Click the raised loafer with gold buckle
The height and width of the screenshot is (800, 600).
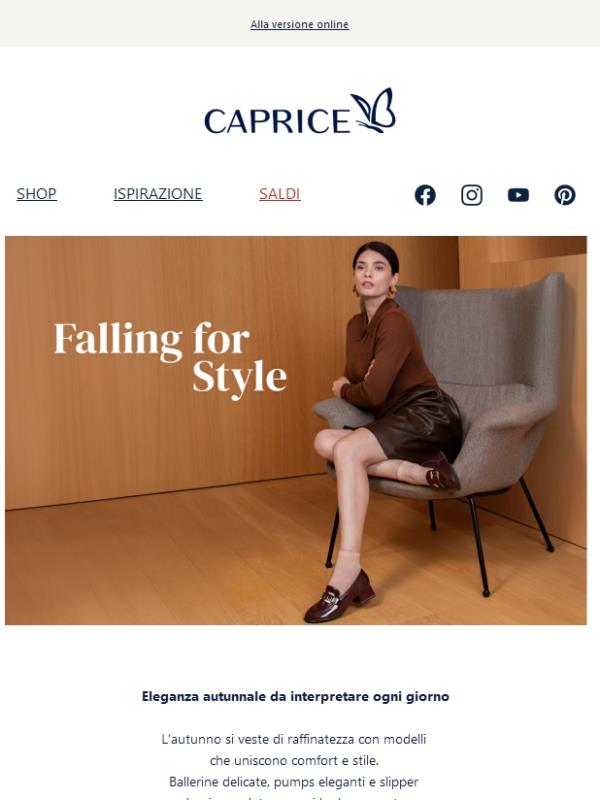click(439, 471)
